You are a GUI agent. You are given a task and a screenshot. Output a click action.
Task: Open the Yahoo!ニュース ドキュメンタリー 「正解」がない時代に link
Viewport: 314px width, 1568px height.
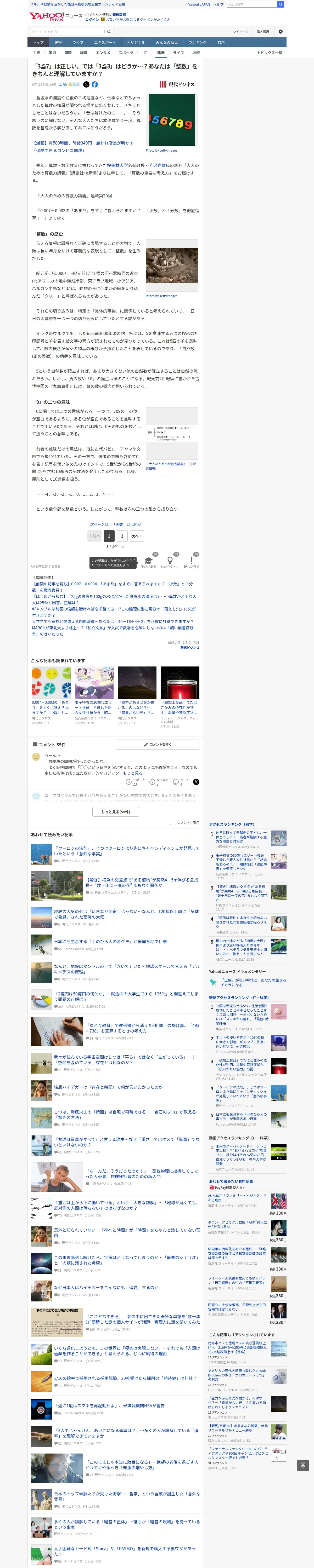click(253, 982)
